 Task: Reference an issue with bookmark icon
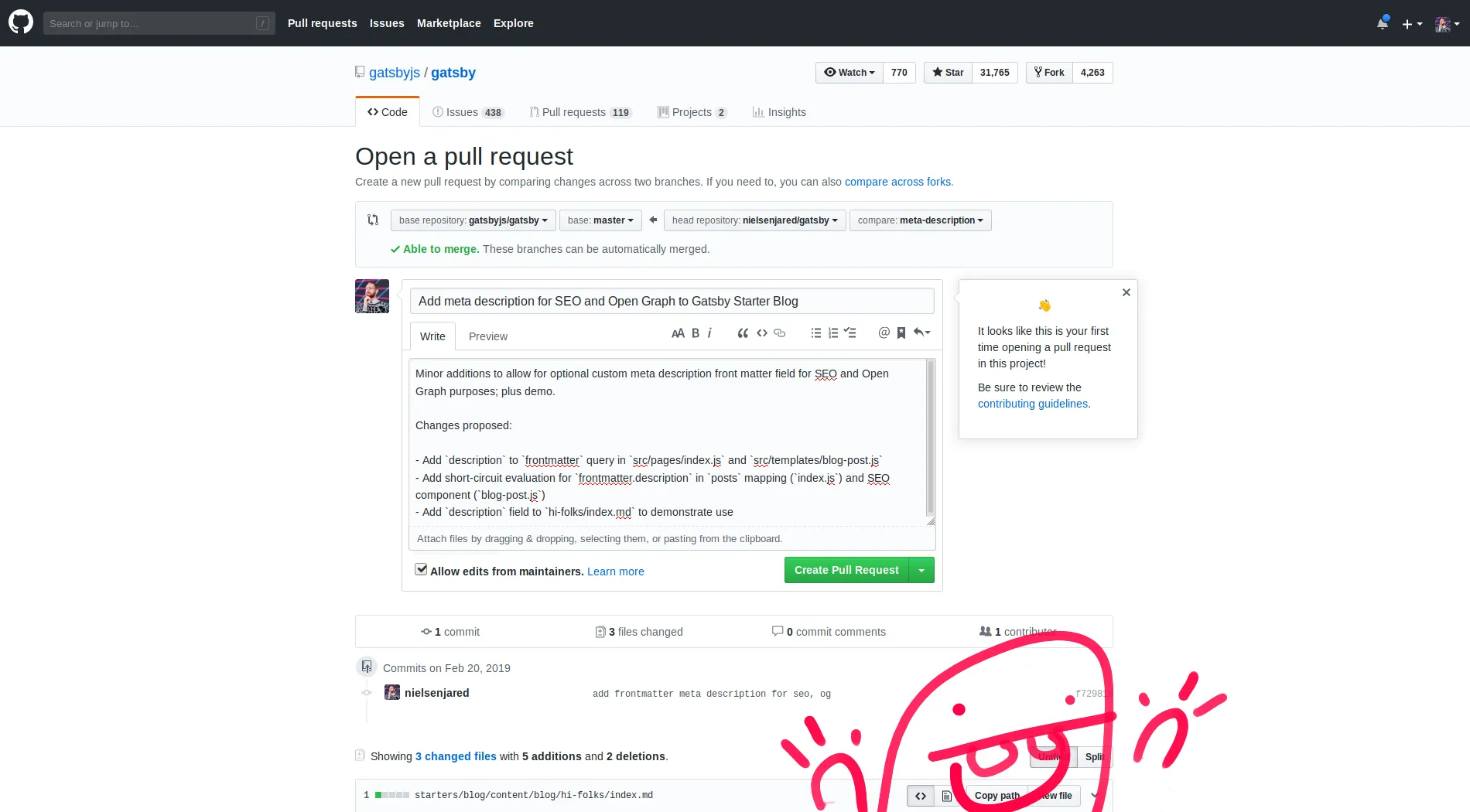tap(901, 333)
